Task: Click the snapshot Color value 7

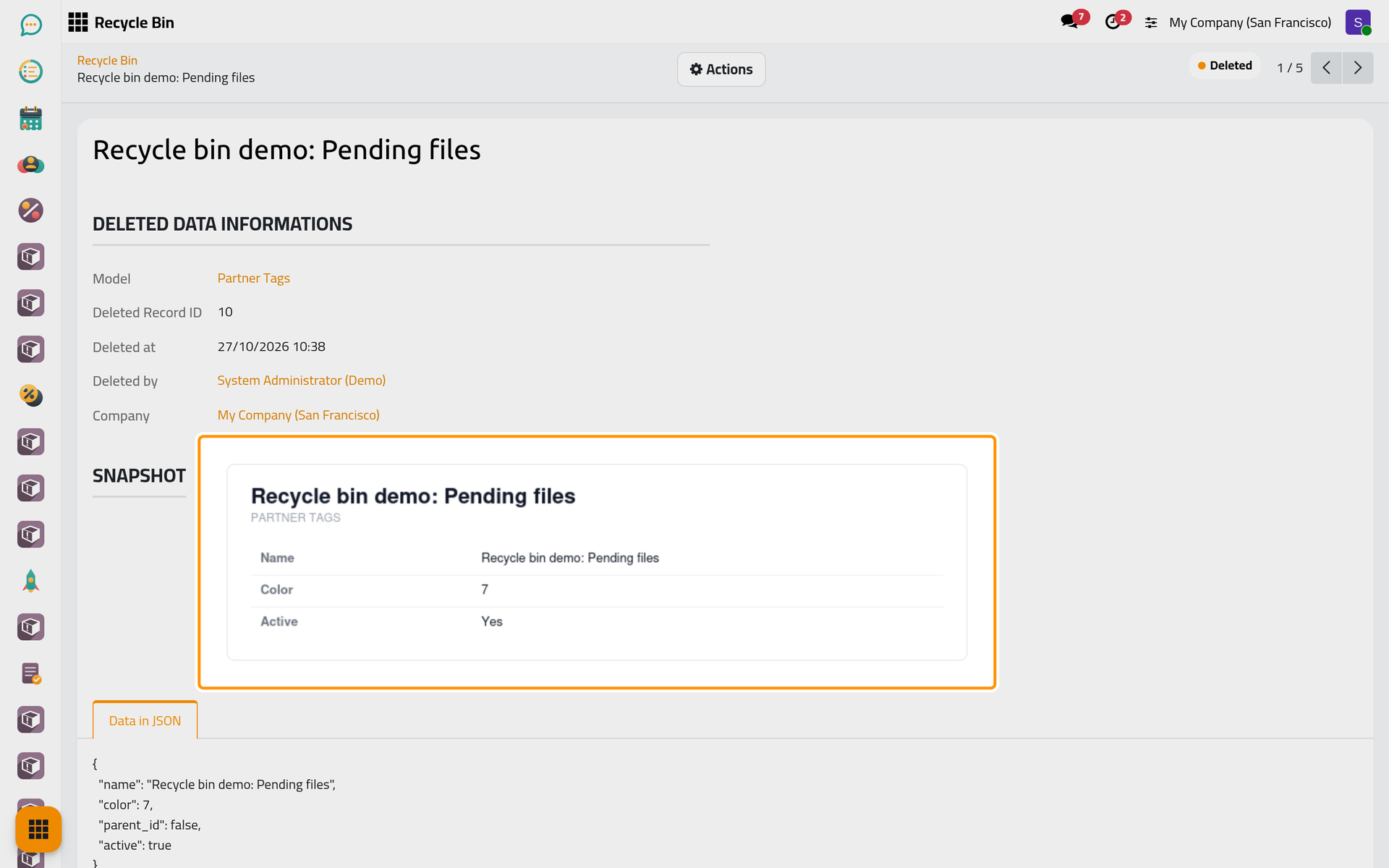Action: coord(485,590)
